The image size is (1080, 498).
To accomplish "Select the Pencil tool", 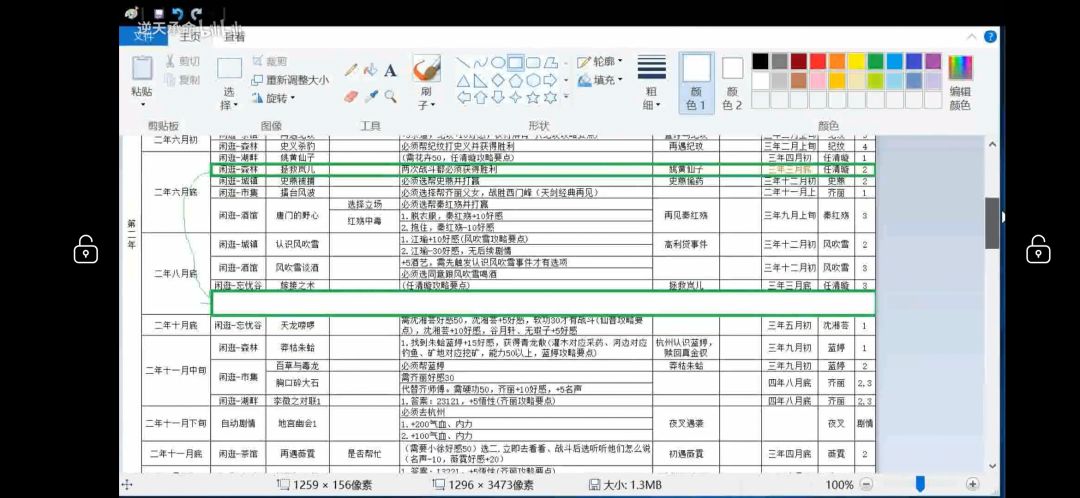I will (351, 70).
